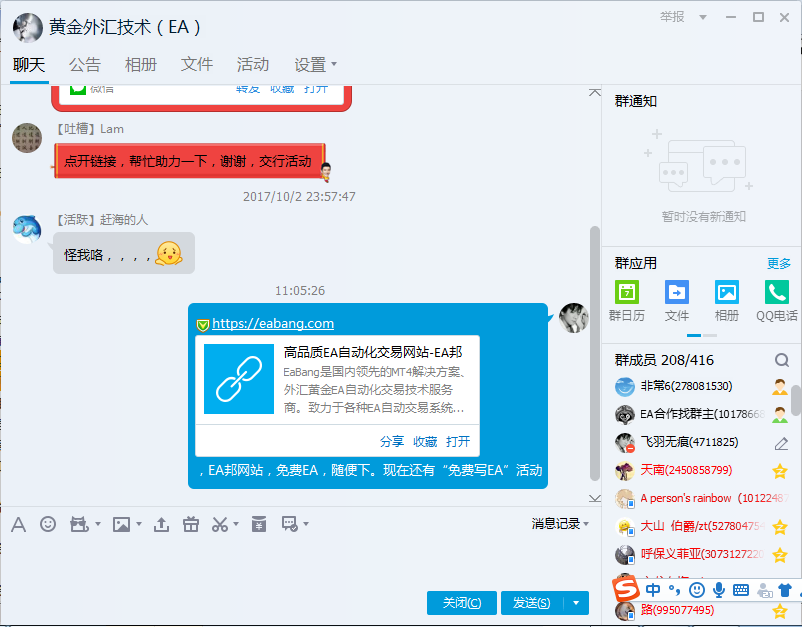Click 更多 in 群应用 section
802x627 pixels.
coord(778,263)
